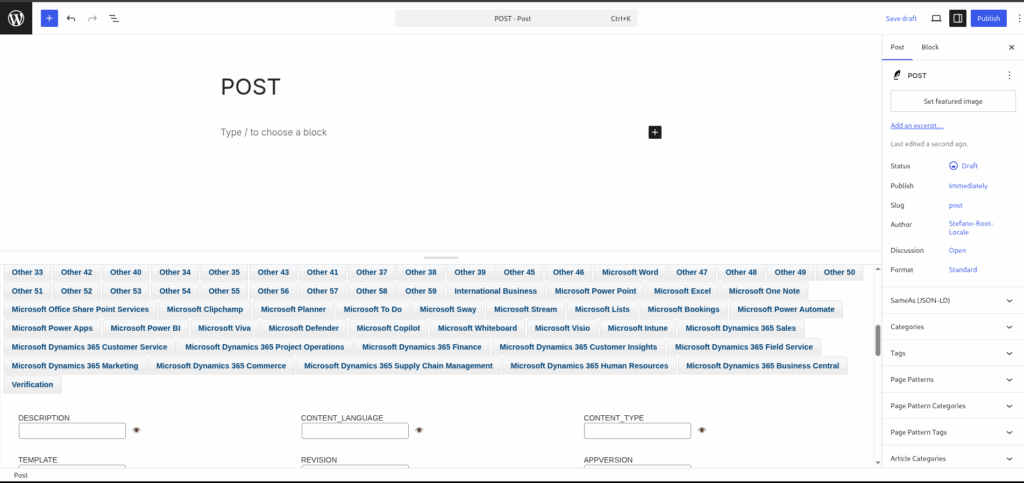Expand the Page Pattern Tags panel
The height and width of the screenshot is (483, 1024).
point(953,432)
